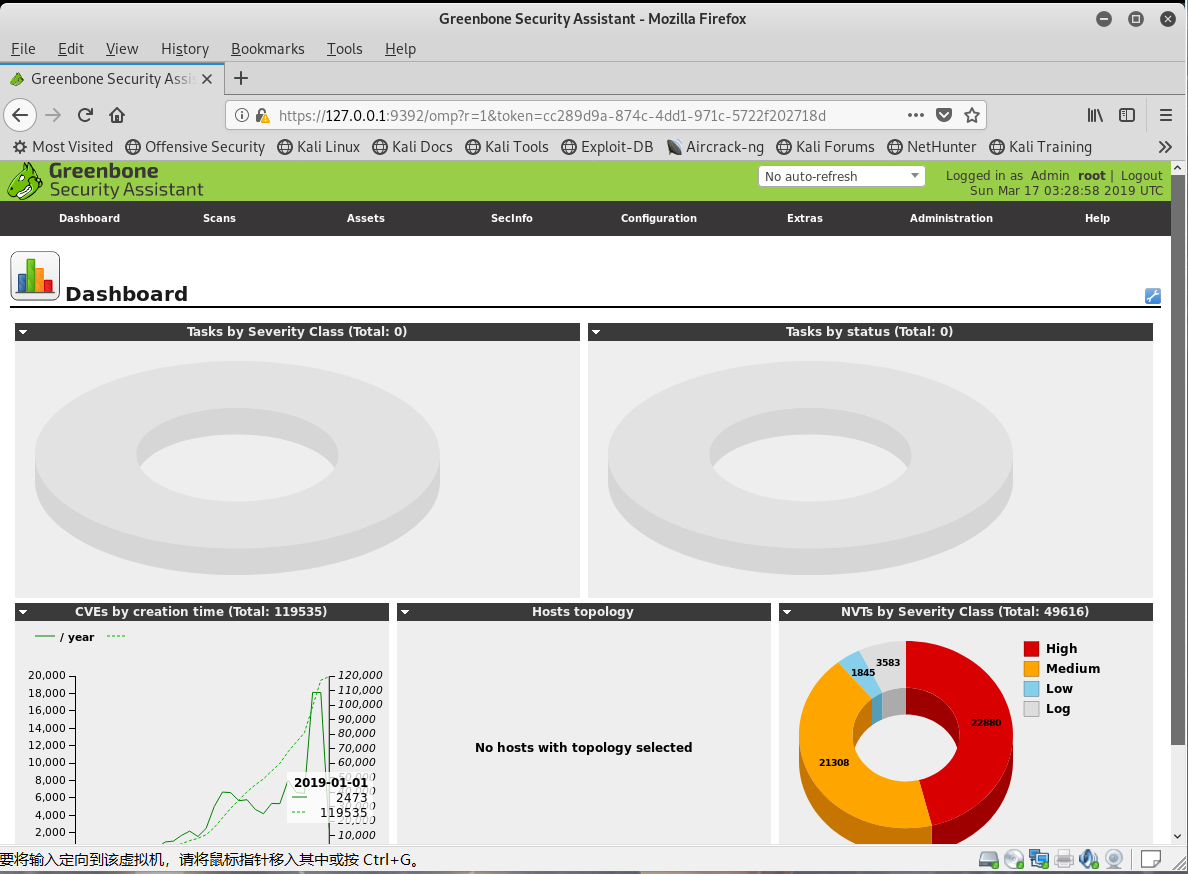Screen dimensions: 1188x874
Task: Open Offensive Security bookmark
Action: [x=195, y=147]
